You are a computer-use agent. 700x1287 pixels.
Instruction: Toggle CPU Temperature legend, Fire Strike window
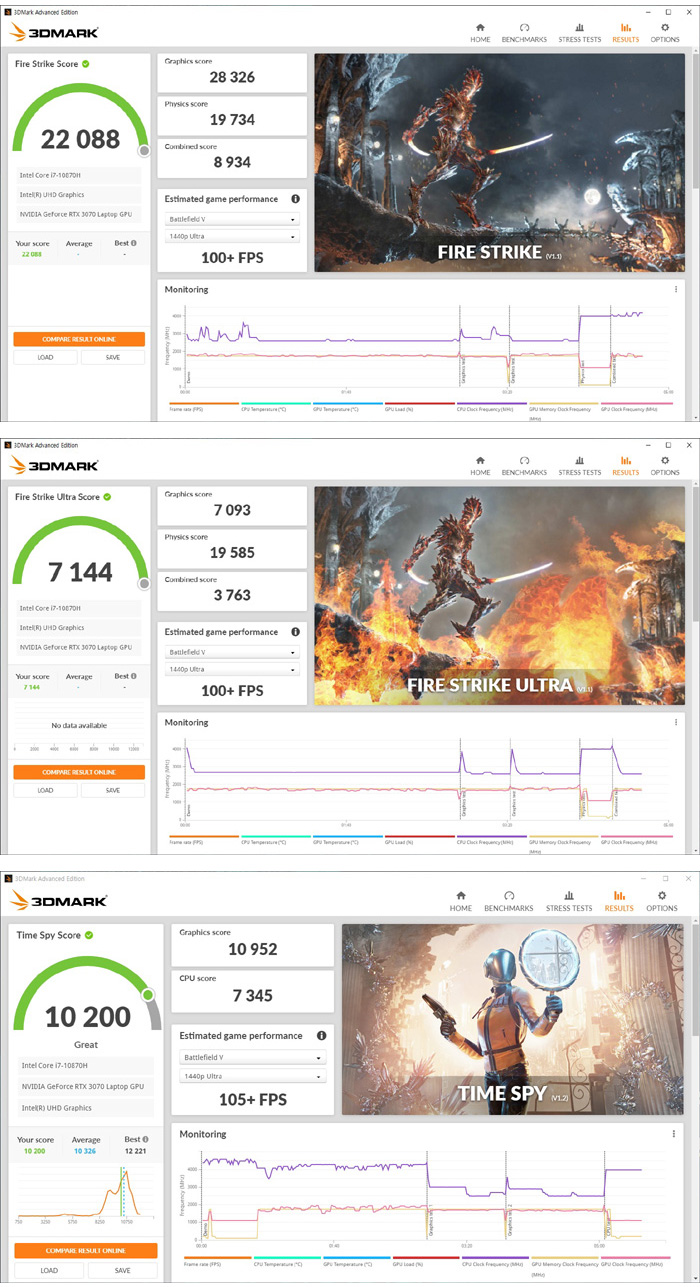click(x=275, y=407)
